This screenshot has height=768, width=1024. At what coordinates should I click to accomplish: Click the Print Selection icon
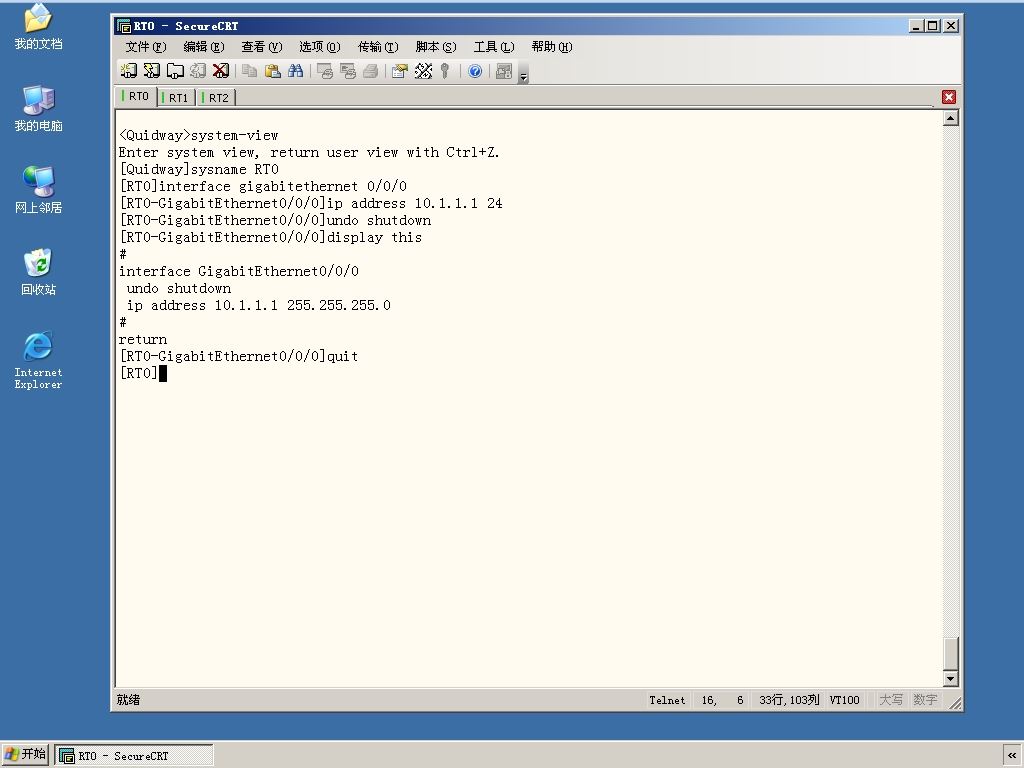pos(347,71)
